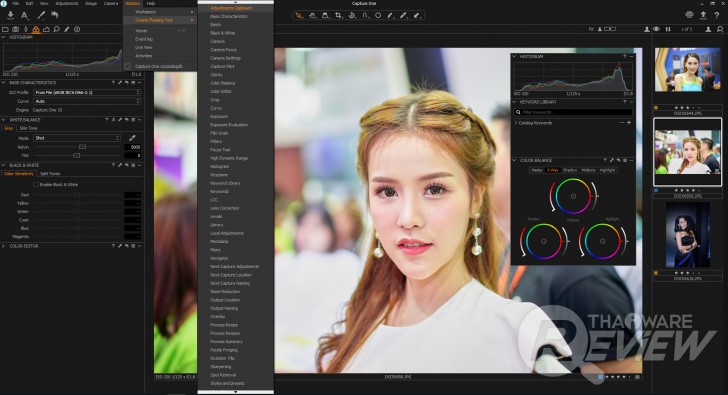Click the browser search magnifier icon

pyautogui.click(x=720, y=29)
